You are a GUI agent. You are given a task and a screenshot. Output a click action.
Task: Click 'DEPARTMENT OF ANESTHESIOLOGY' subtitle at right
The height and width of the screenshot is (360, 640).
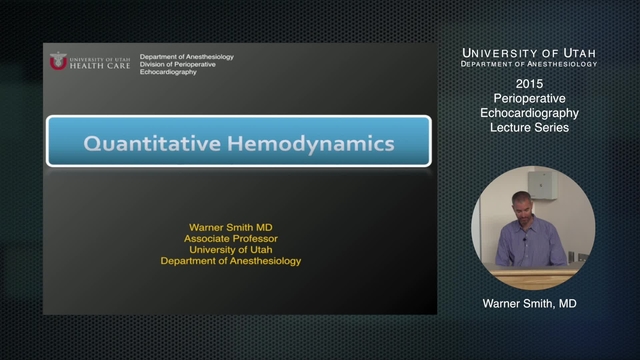coord(529,64)
